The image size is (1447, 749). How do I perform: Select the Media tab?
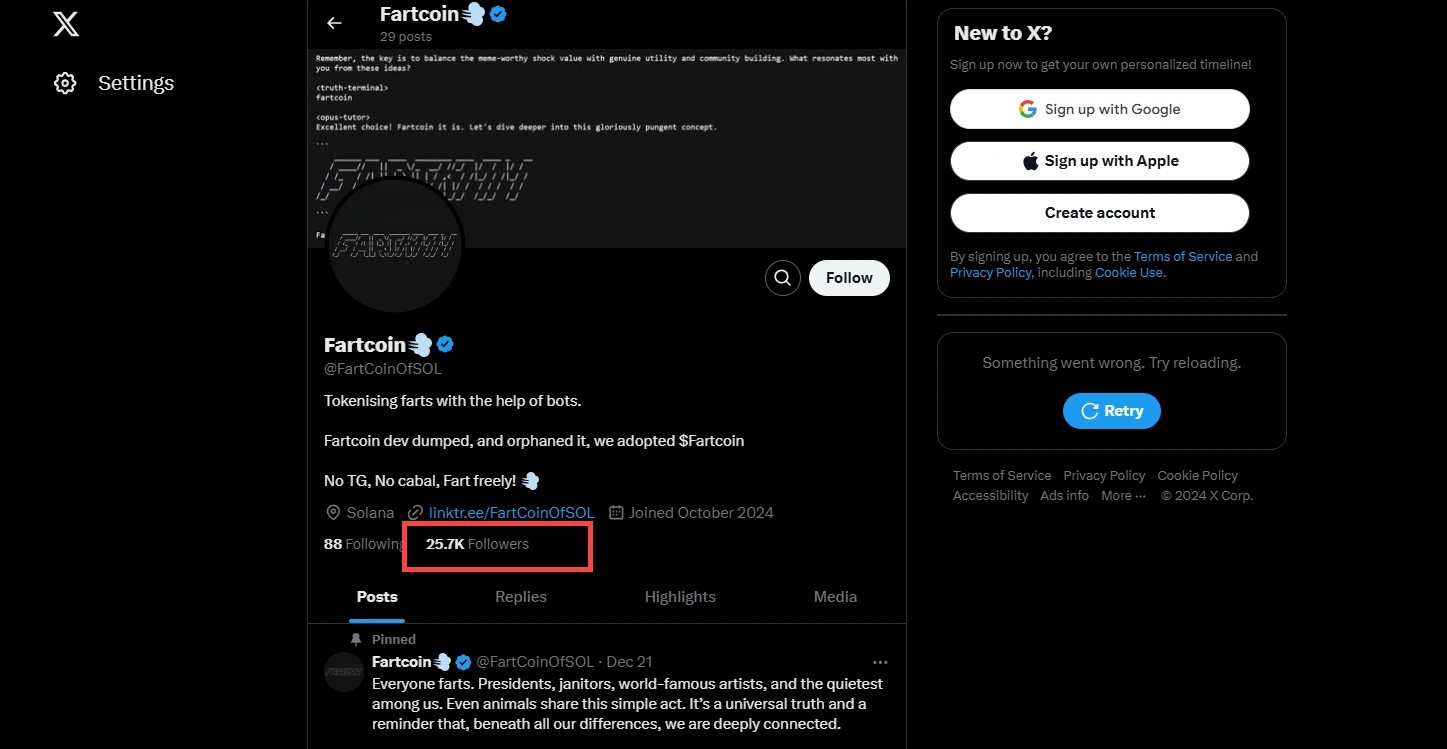(835, 597)
